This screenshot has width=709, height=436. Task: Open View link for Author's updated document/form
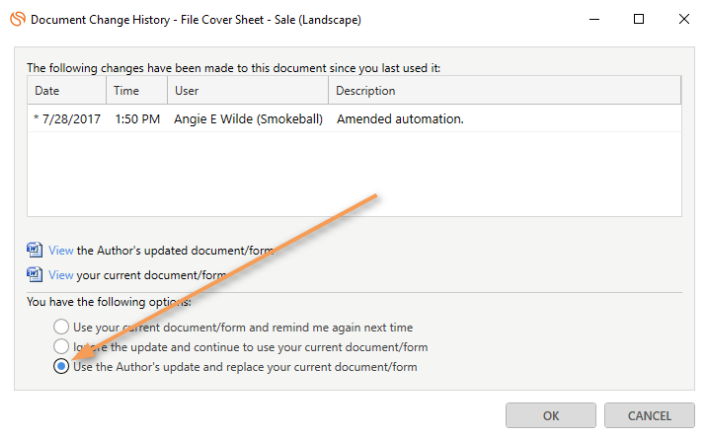pos(61,251)
